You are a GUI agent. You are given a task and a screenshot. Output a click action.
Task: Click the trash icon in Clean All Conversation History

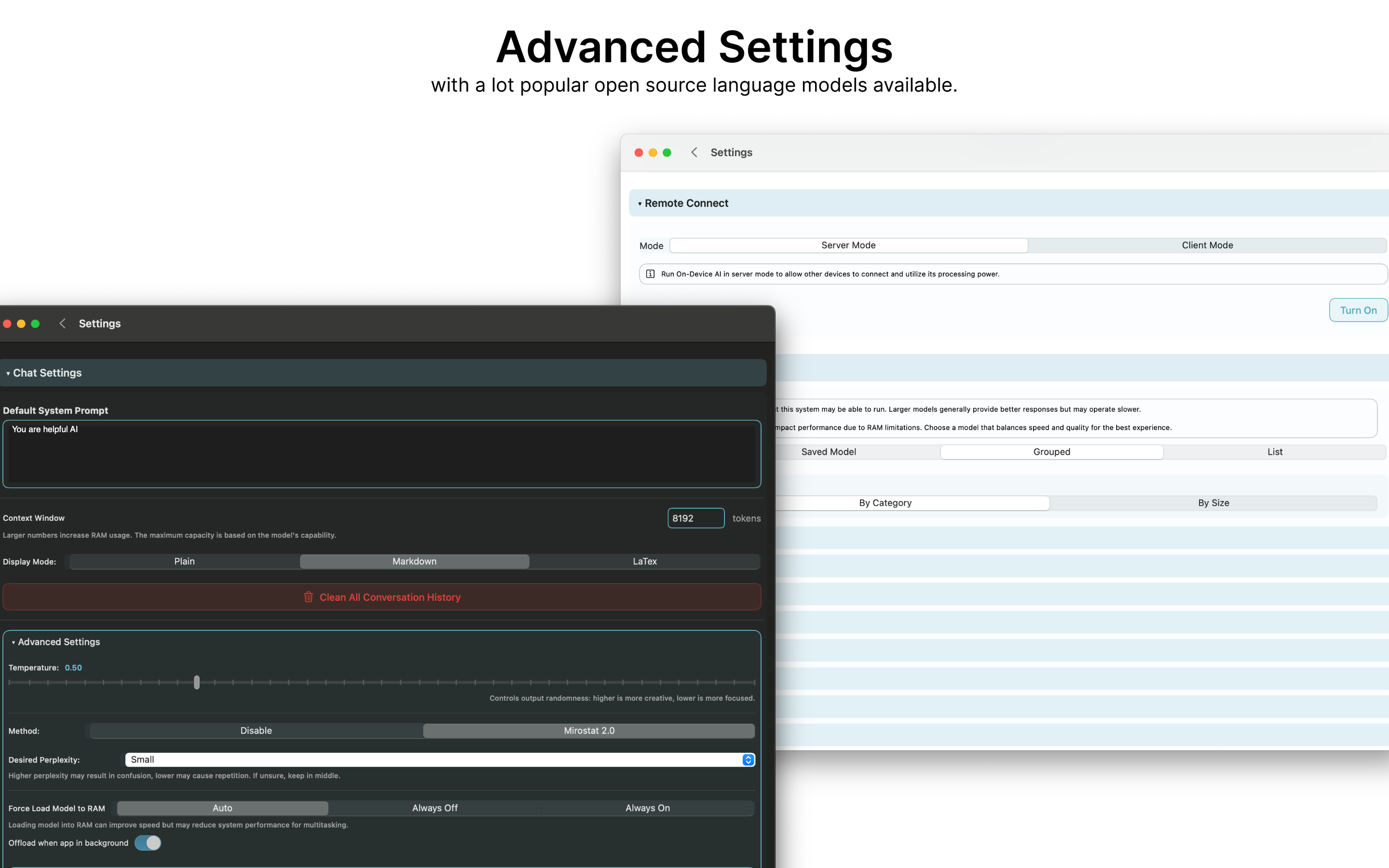coord(308,597)
